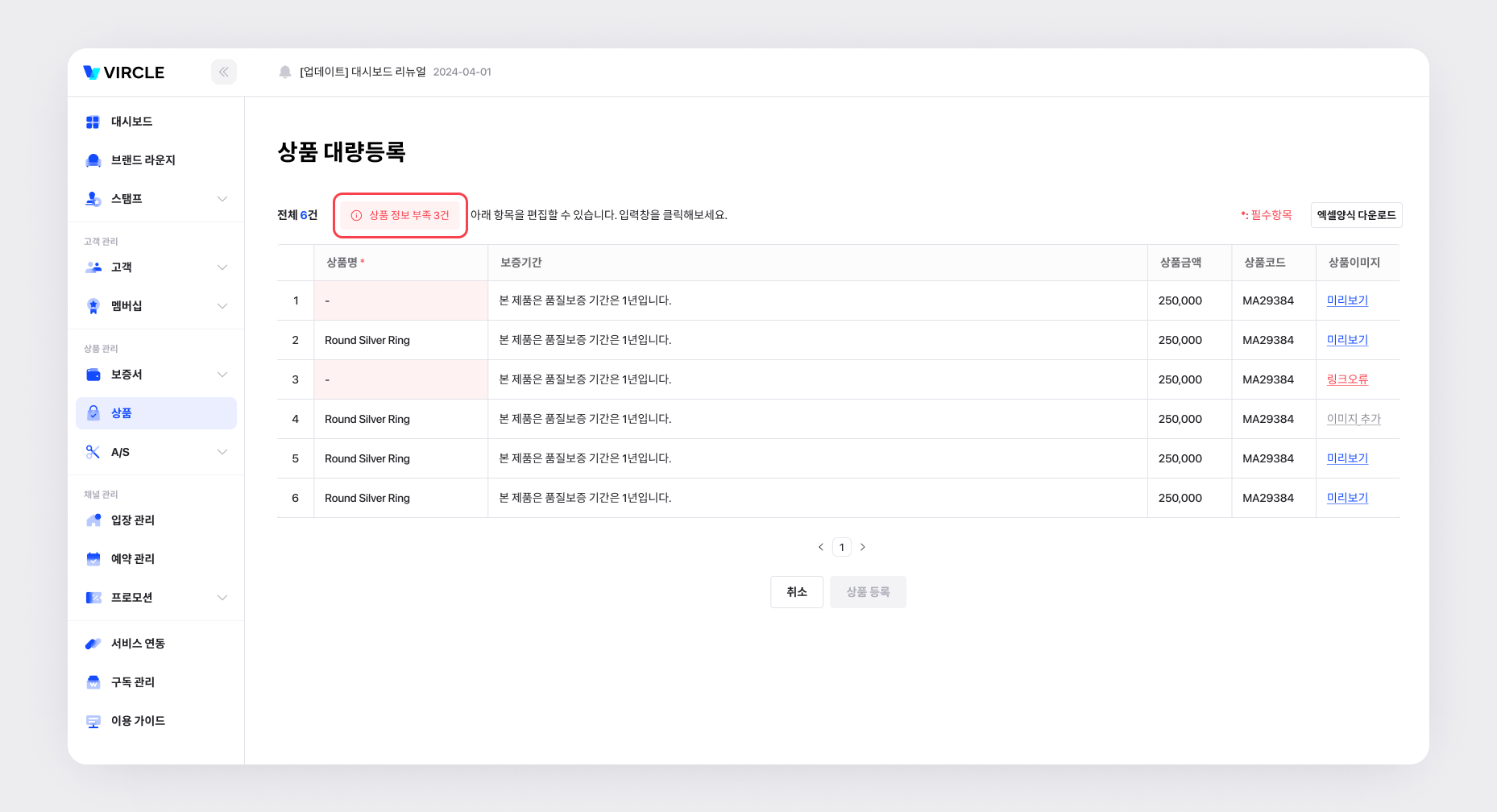Go to previous page arrow
This screenshot has height=812, width=1497.
tap(821, 547)
